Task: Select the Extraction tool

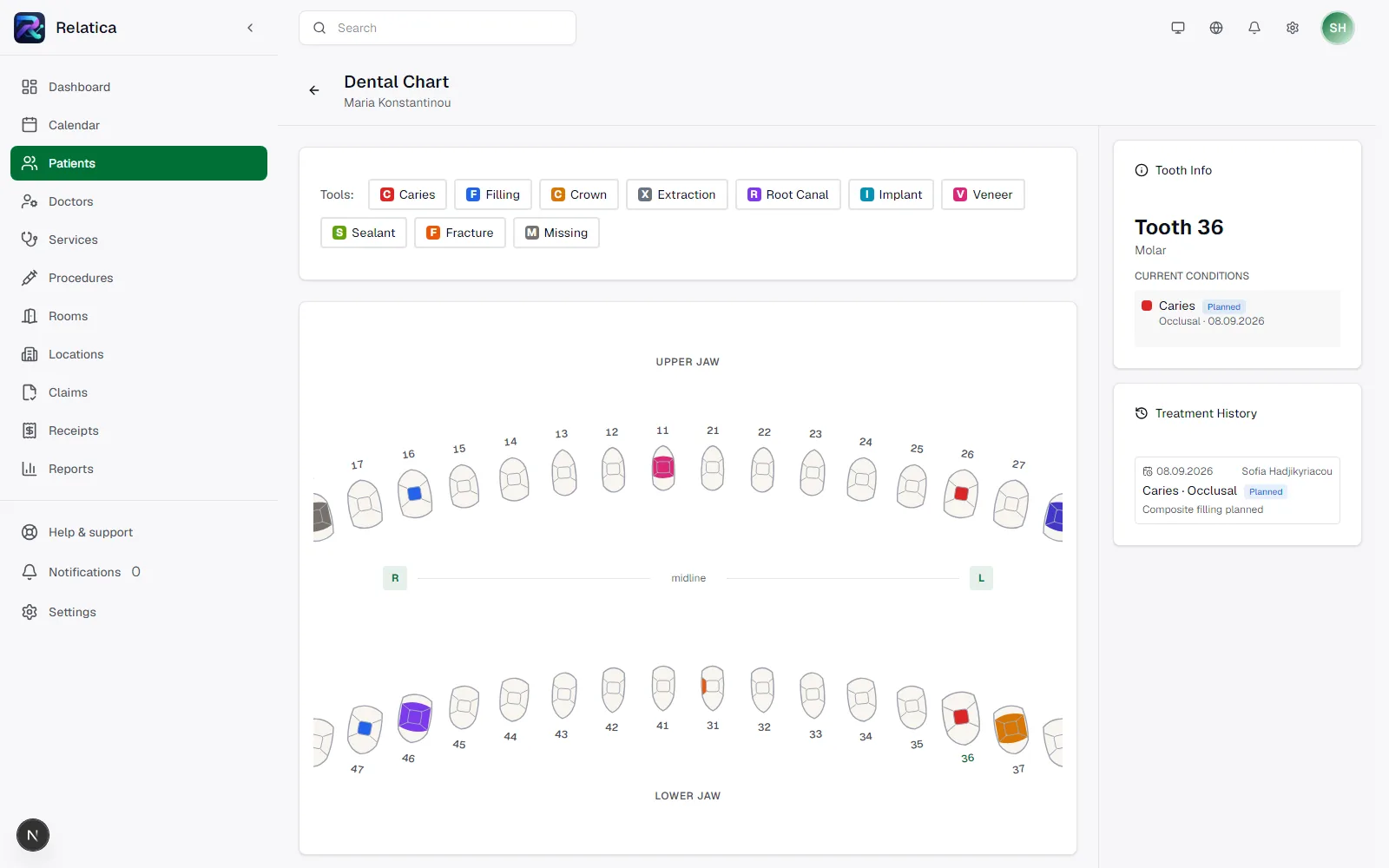Action: [677, 194]
